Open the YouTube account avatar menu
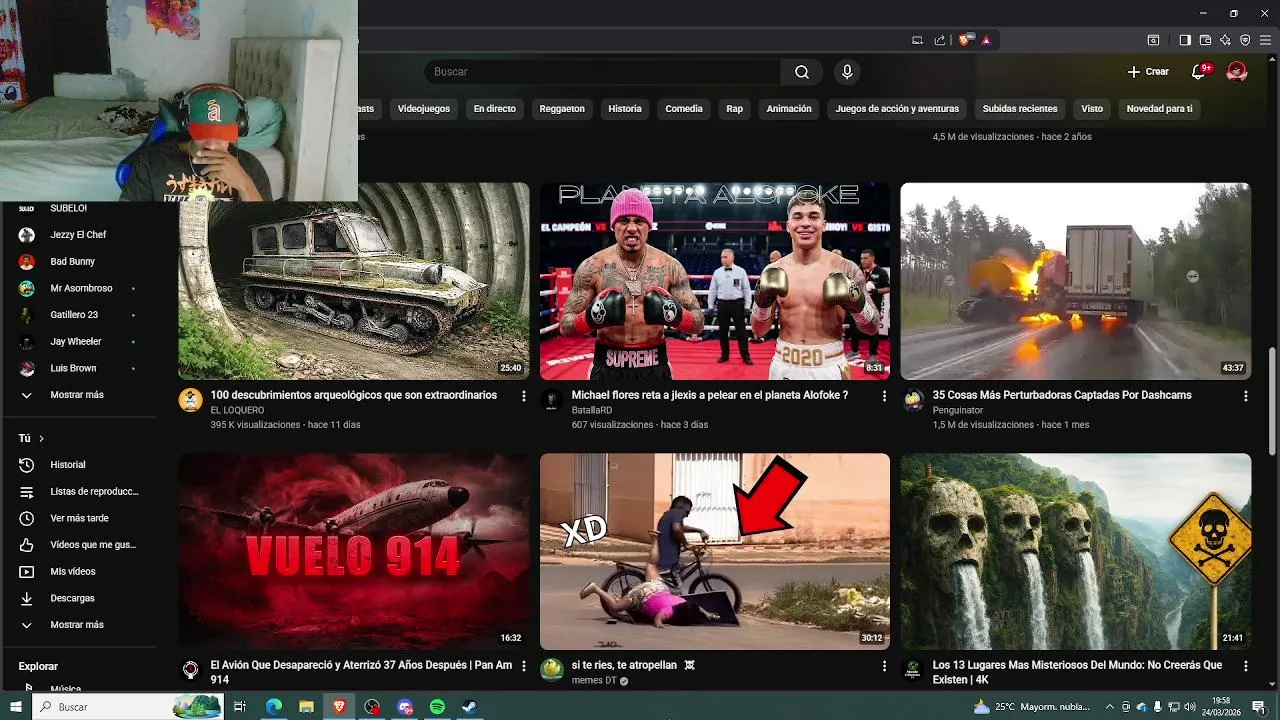Screen dimensions: 1280x720 tap(1237, 72)
